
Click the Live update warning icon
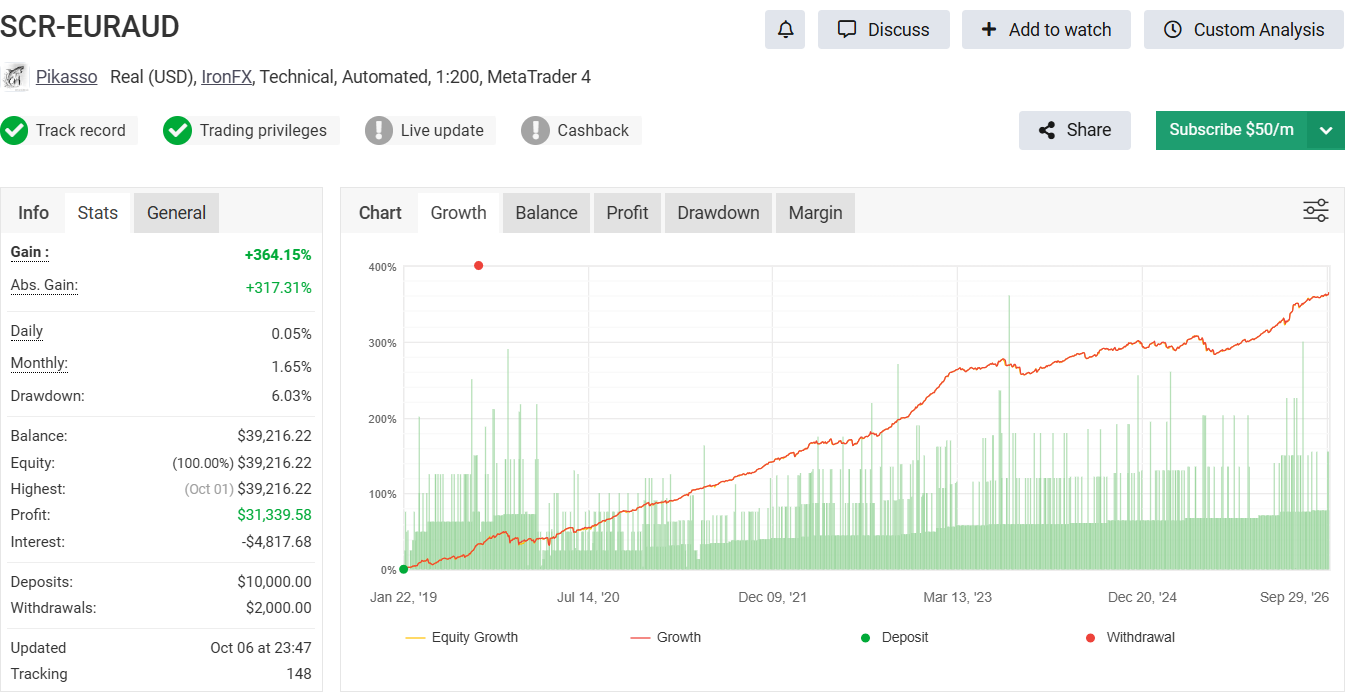click(379, 130)
